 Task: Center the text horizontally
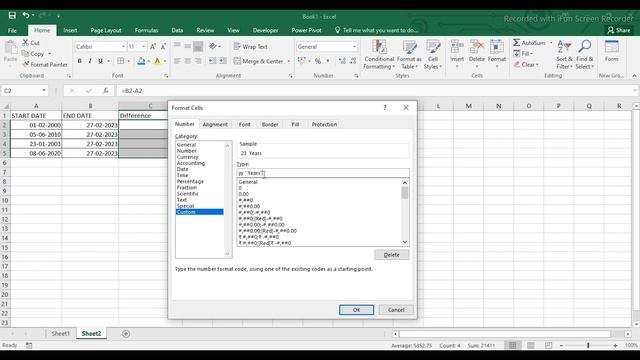[x=187, y=61]
